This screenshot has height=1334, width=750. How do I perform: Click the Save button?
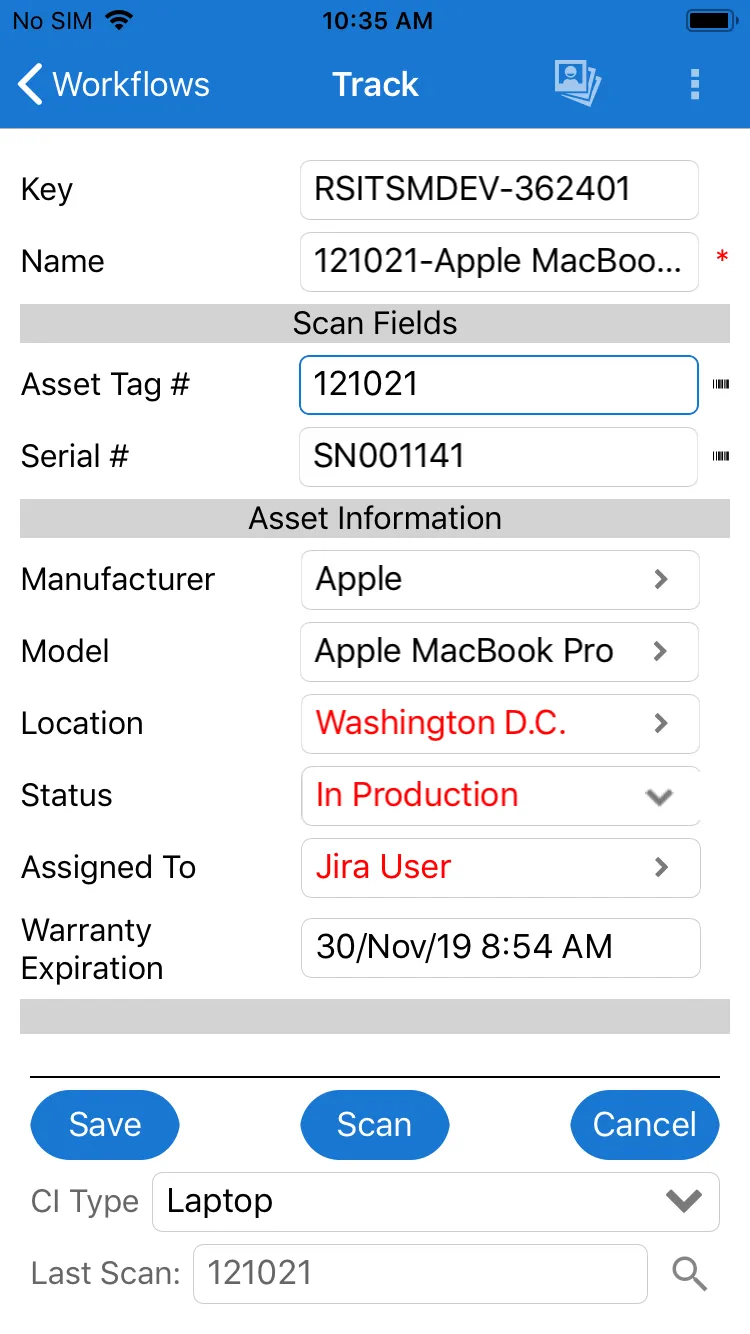[105, 1125]
